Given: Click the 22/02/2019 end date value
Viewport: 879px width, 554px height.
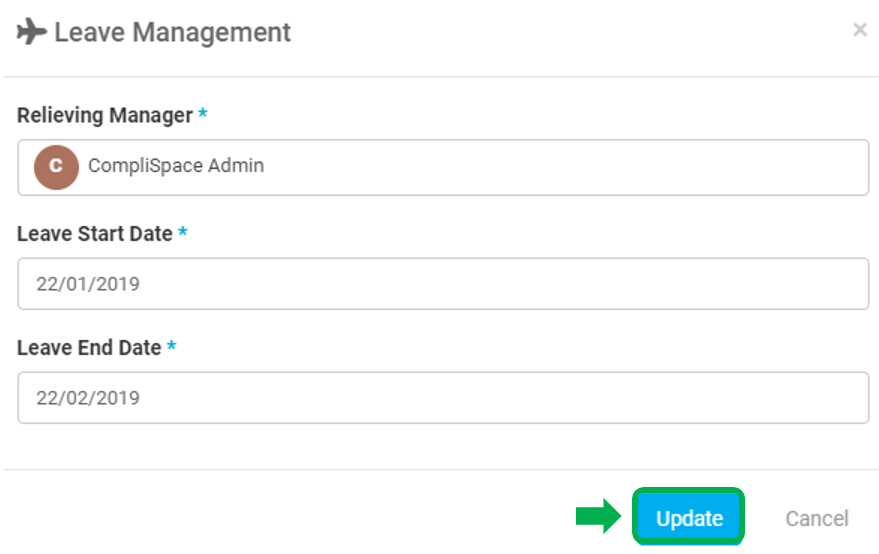Looking at the screenshot, I should (x=88, y=398).
